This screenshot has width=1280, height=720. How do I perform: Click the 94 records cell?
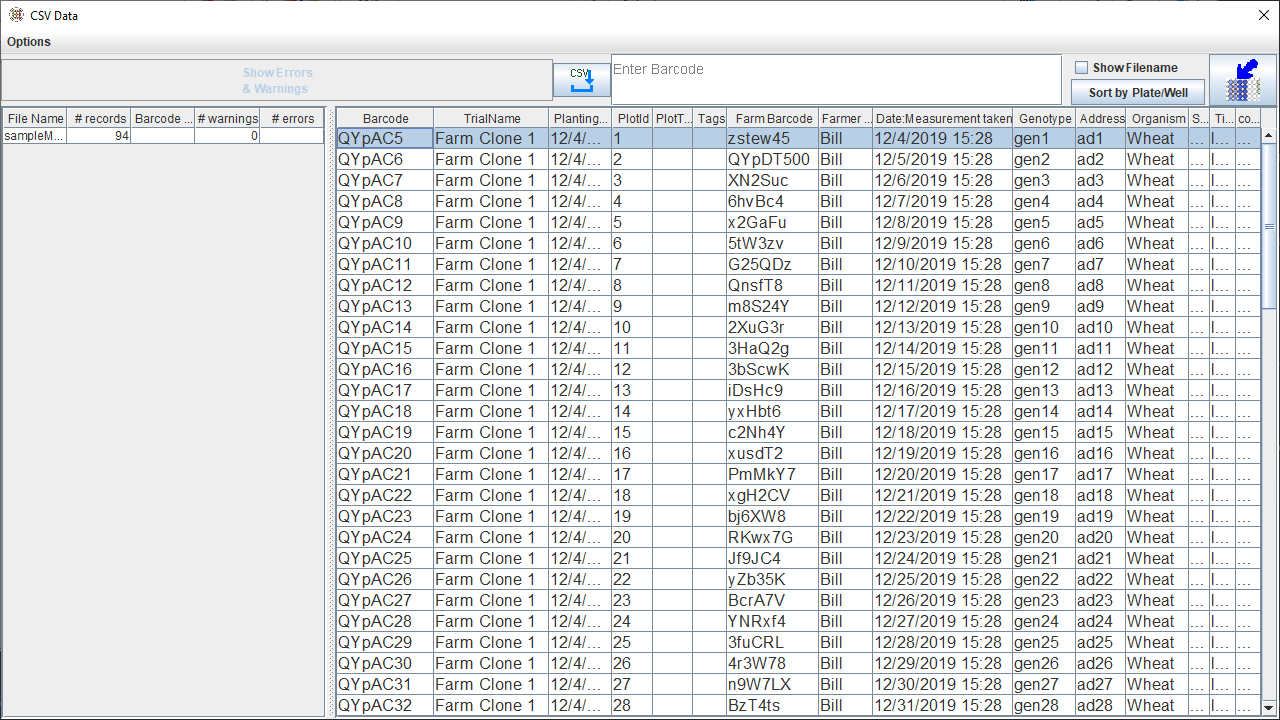(100, 136)
